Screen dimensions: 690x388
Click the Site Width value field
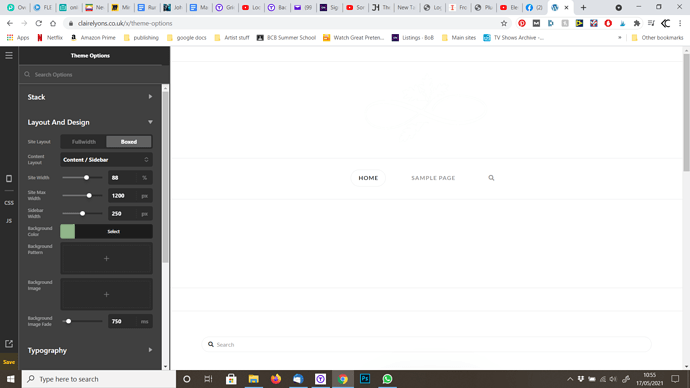click(x=123, y=178)
